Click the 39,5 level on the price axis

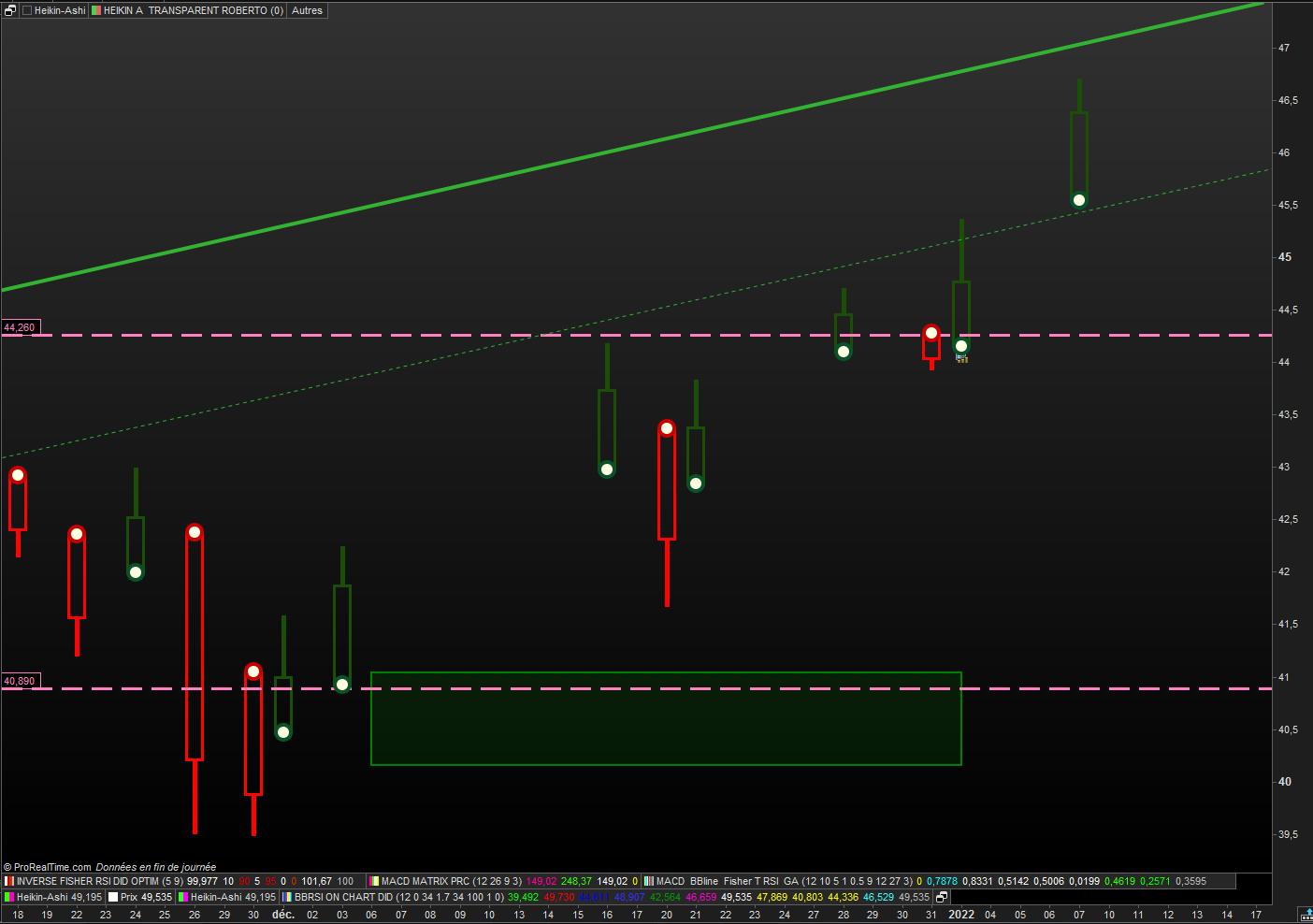(1288, 834)
